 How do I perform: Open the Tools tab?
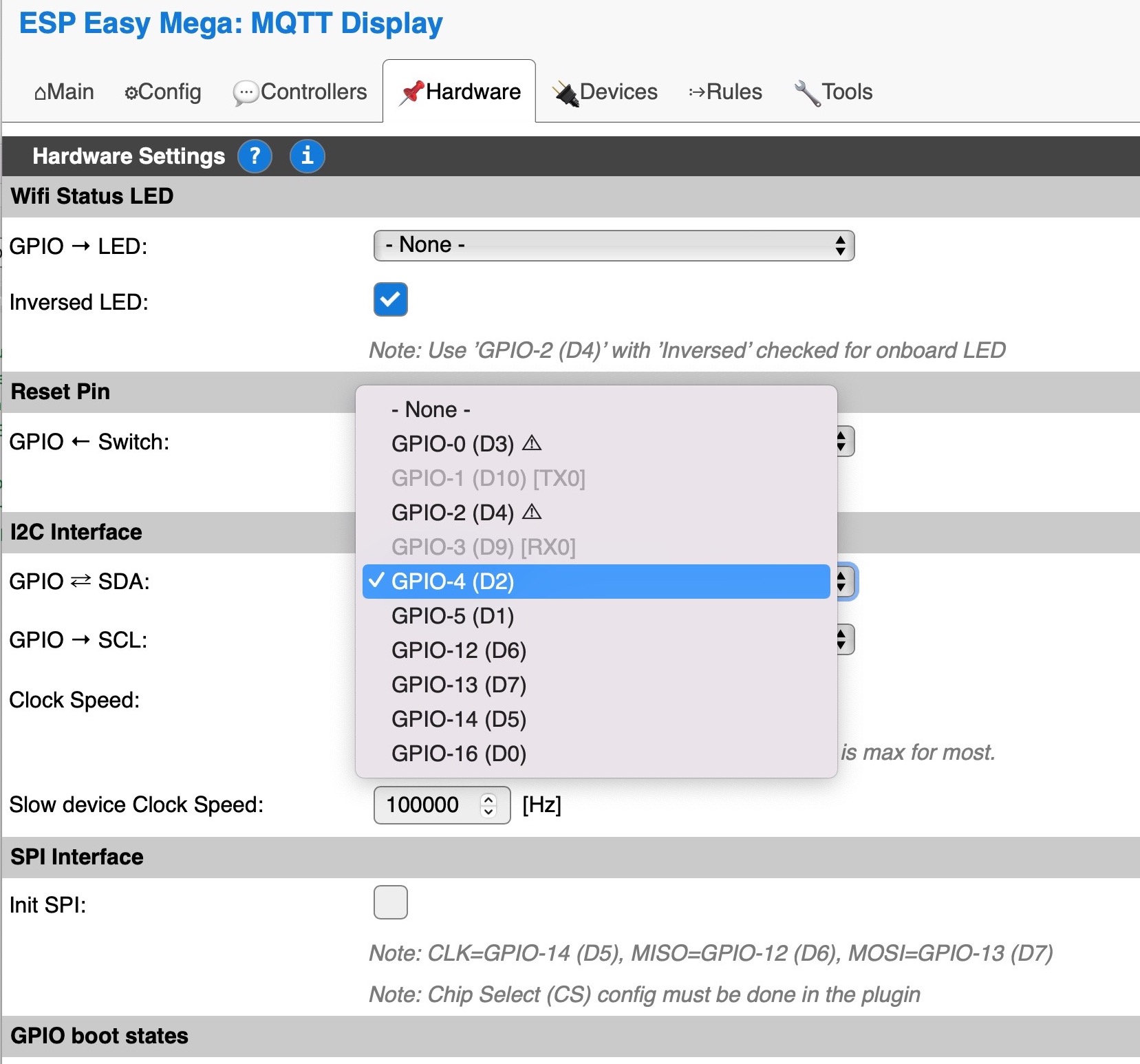833,92
